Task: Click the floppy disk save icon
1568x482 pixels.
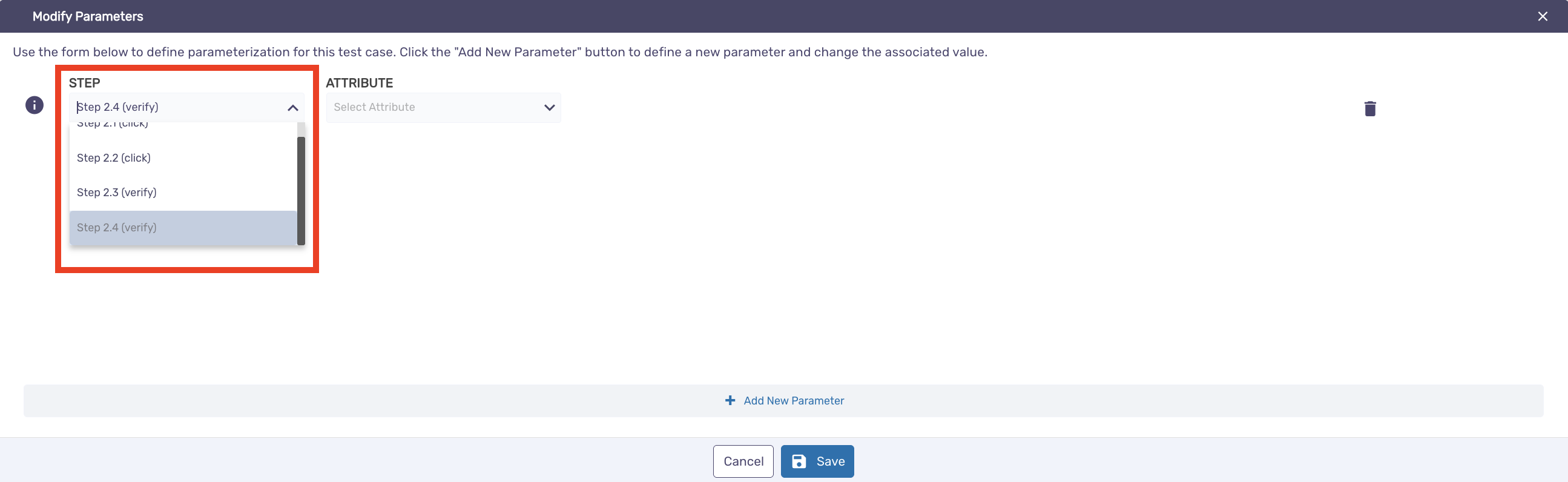Action: [799, 461]
